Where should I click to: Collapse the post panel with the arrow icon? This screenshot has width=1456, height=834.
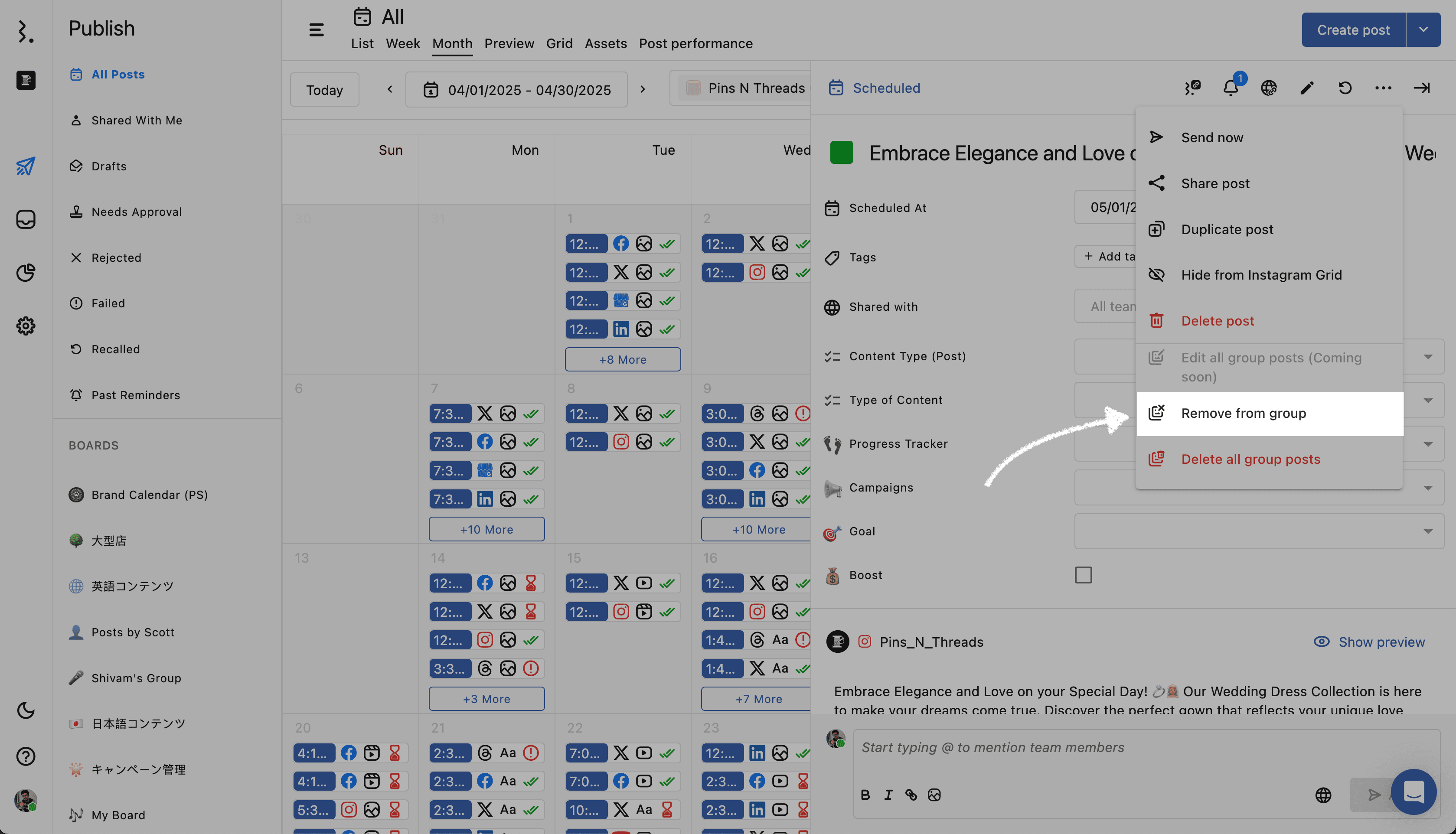(x=1421, y=88)
